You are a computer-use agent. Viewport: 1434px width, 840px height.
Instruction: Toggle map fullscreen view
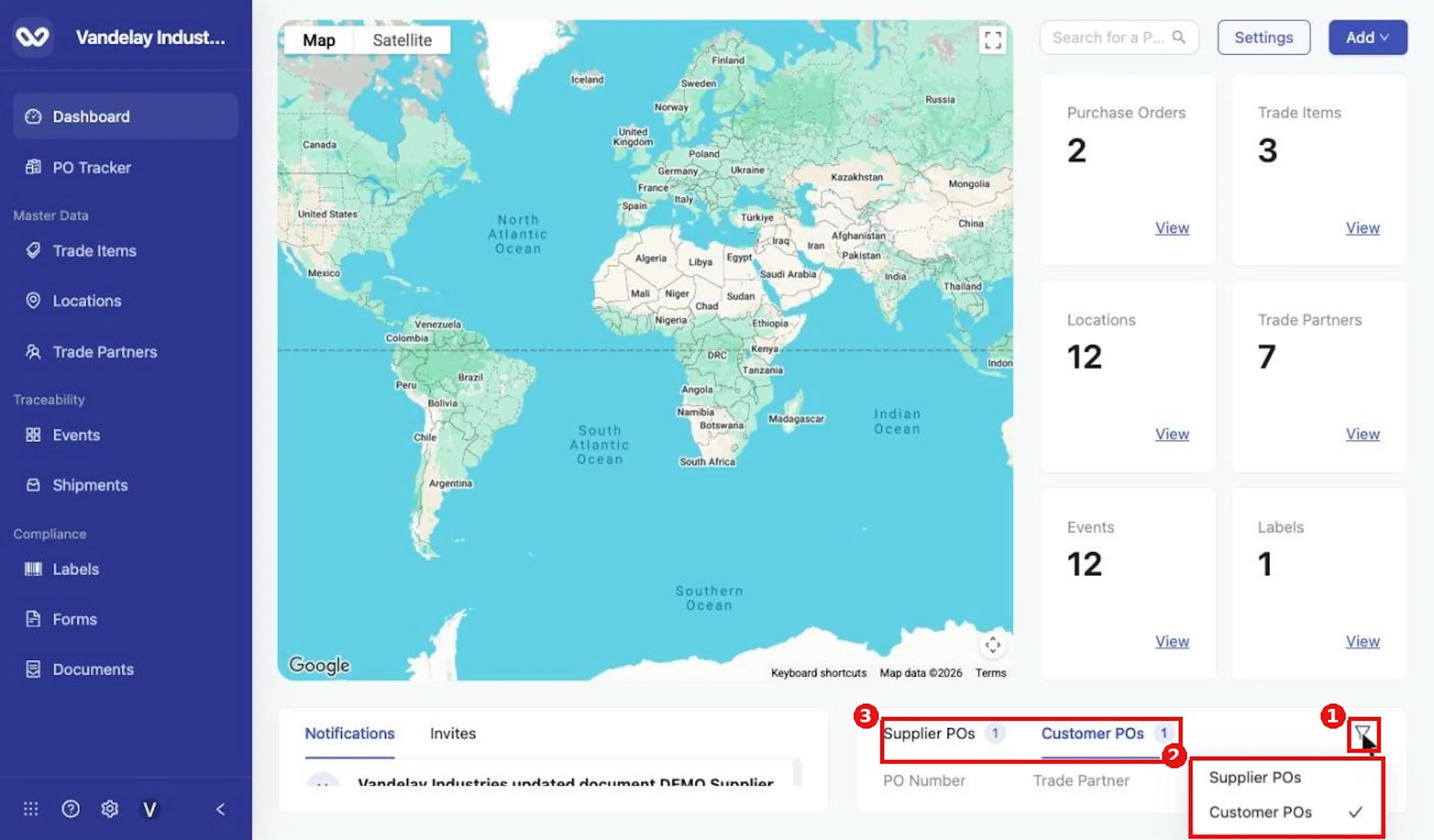coord(993,40)
